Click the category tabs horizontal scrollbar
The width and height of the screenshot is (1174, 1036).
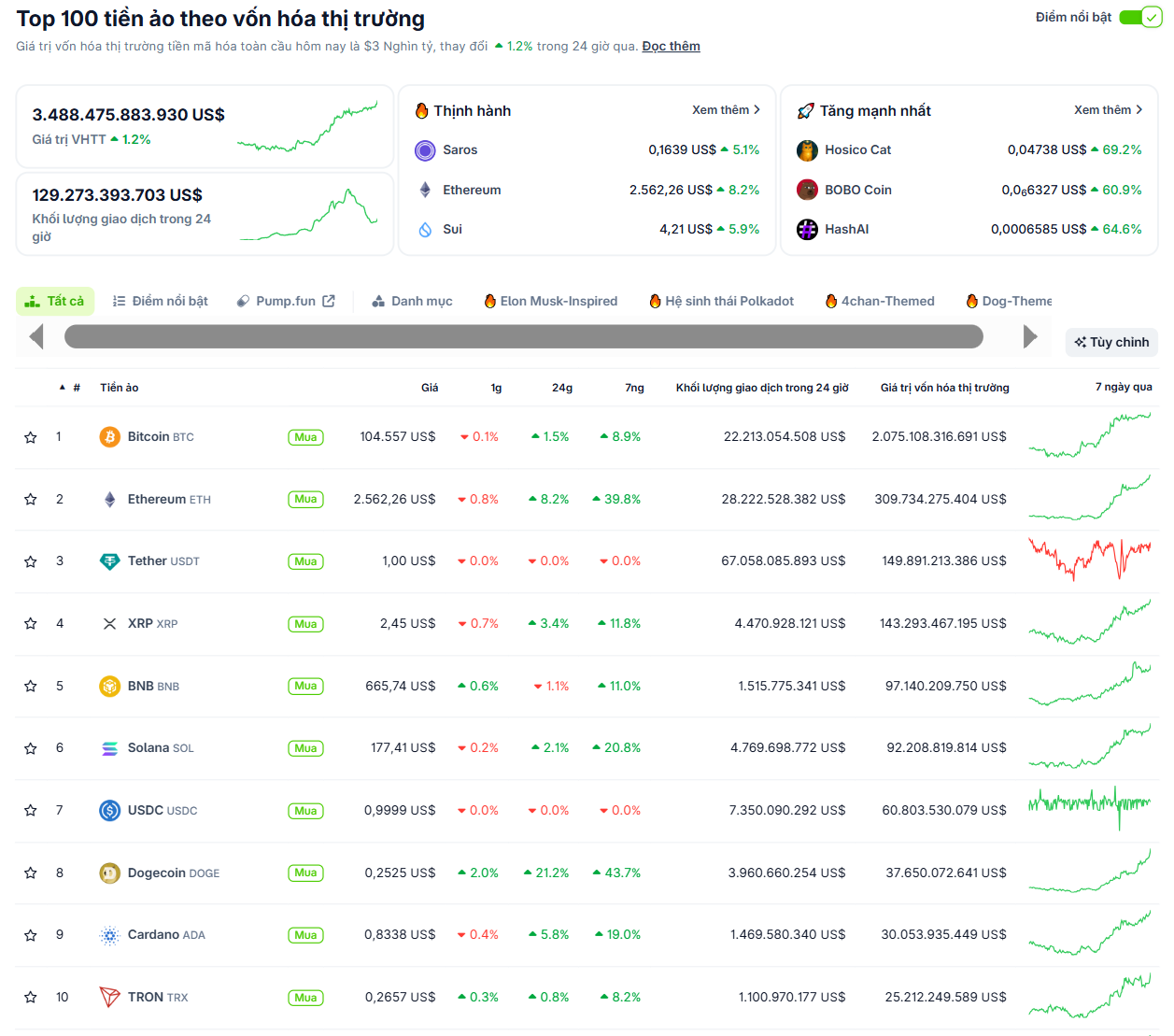[x=523, y=336]
